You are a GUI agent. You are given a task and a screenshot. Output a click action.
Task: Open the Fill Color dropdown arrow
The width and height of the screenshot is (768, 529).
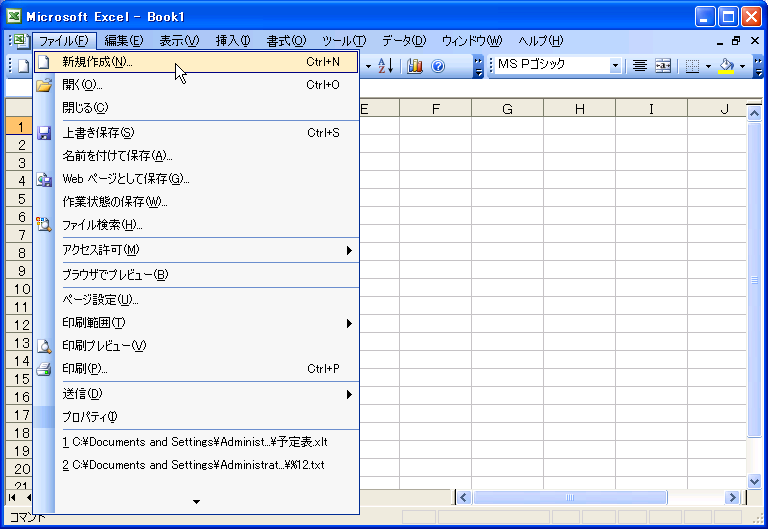[742, 66]
